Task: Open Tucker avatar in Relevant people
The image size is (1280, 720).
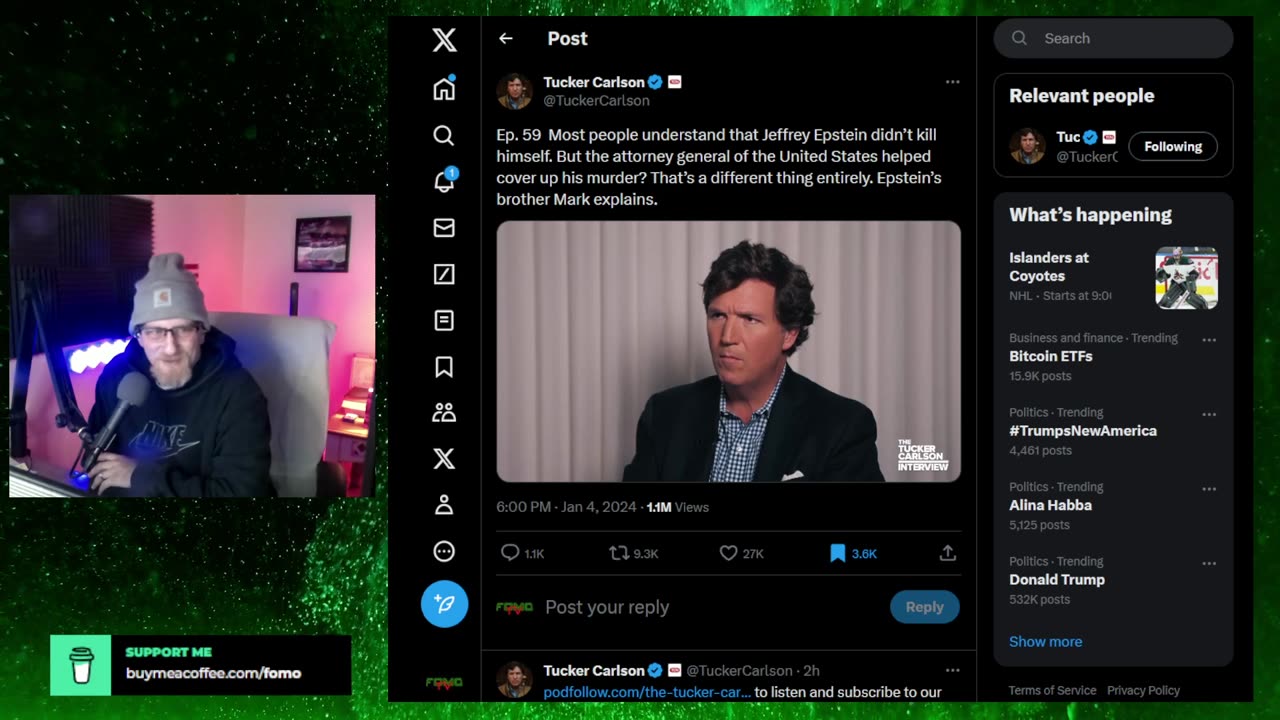Action: (1027, 146)
